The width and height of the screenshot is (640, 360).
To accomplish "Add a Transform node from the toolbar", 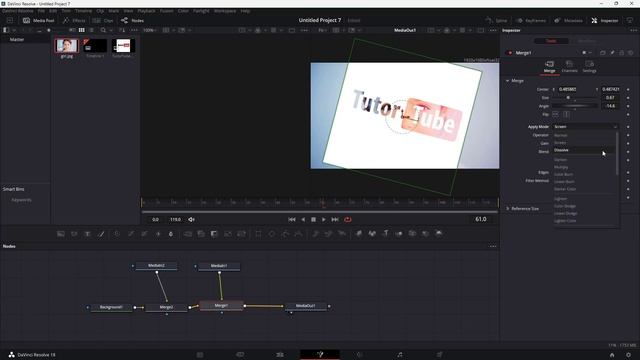I will (x=241, y=234).
